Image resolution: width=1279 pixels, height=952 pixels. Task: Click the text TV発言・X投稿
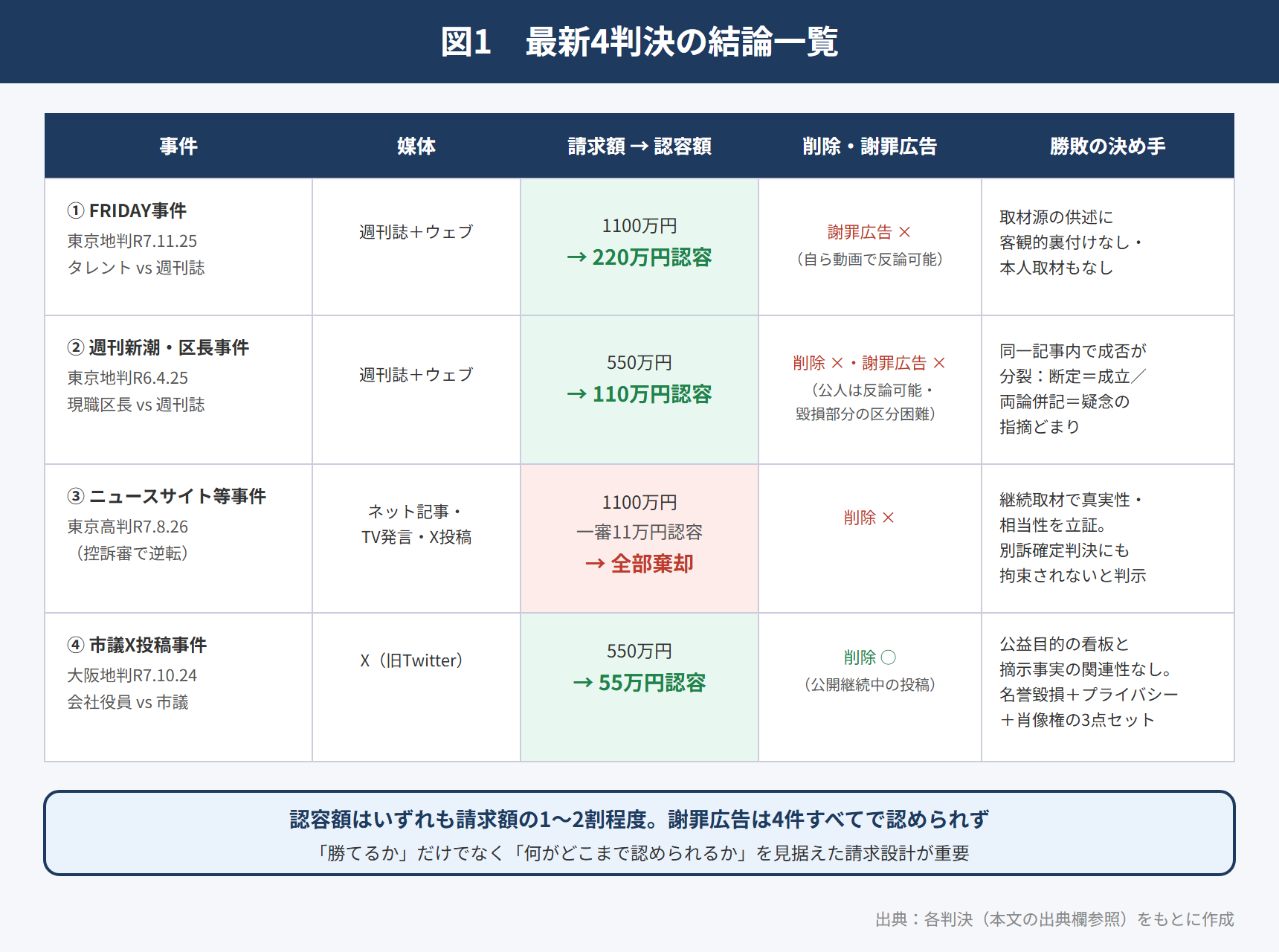coord(416,537)
